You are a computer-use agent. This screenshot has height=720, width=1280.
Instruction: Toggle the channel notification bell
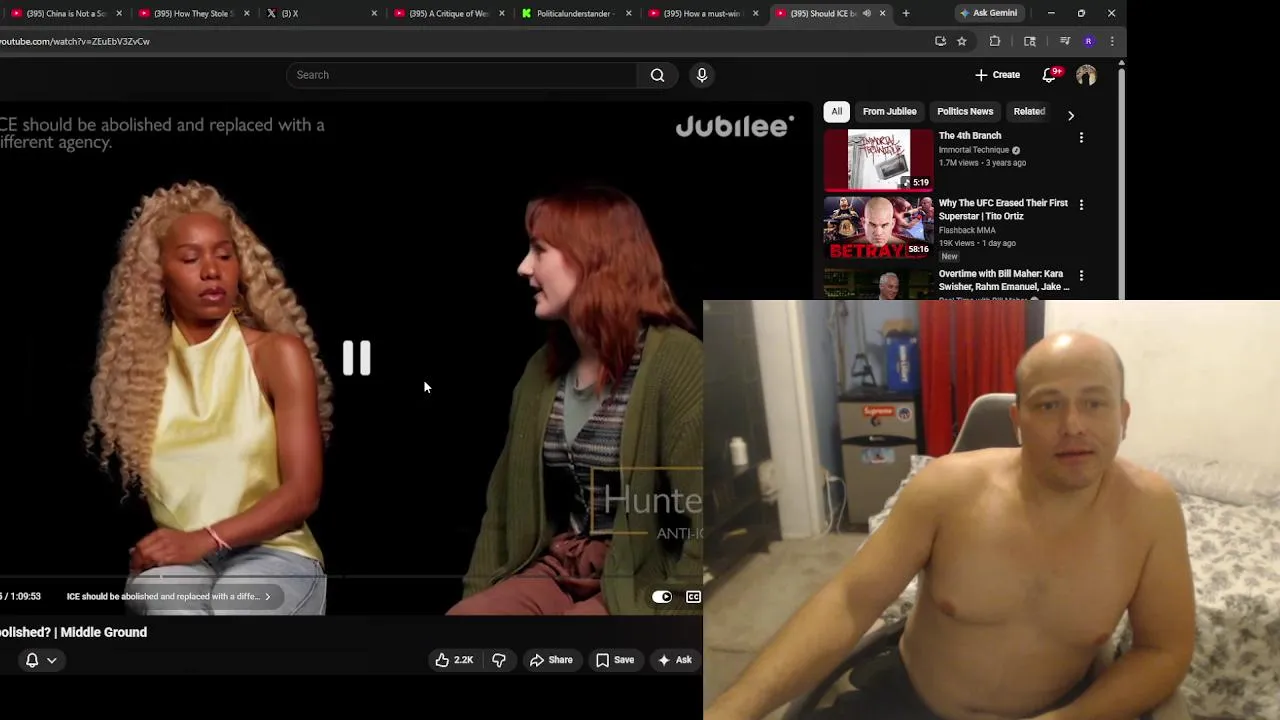click(x=32, y=660)
